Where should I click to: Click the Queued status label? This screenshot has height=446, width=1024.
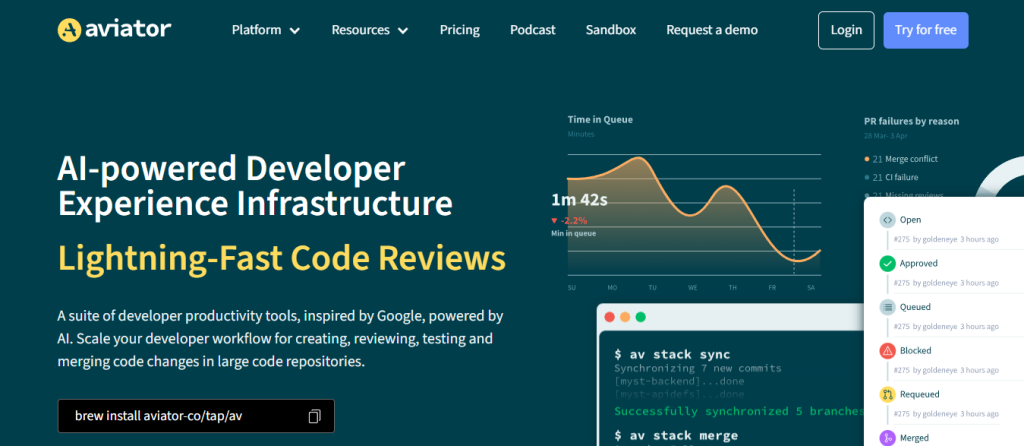coord(915,307)
